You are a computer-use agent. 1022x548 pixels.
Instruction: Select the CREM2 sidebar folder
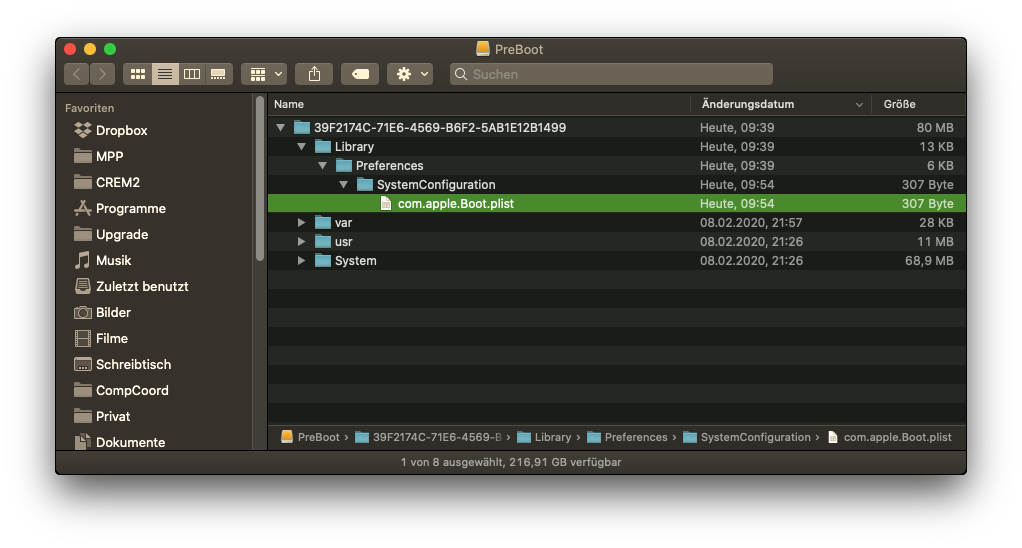pyautogui.click(x=107, y=182)
